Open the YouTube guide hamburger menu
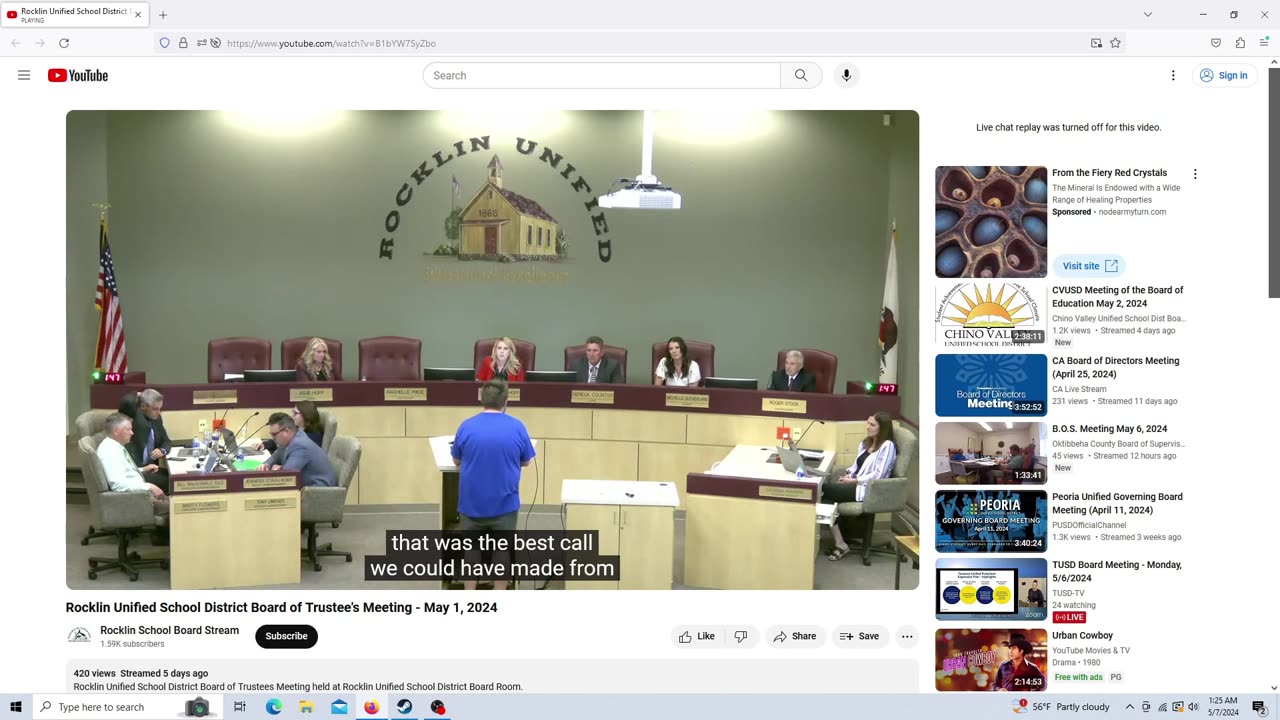This screenshot has width=1280, height=720. [24, 75]
